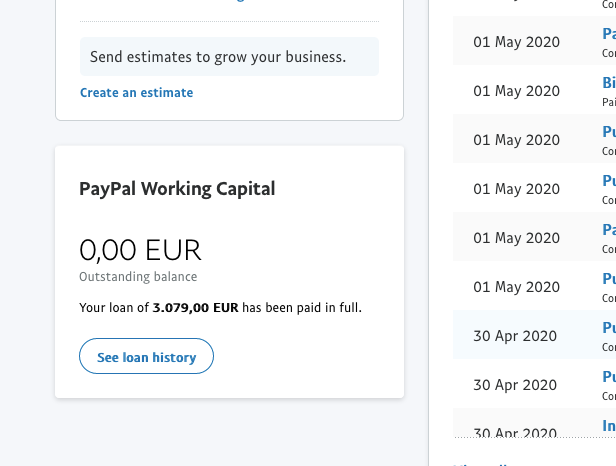The height and width of the screenshot is (466, 616).
Task: Open the Create an estimate link
Action: tap(136, 93)
